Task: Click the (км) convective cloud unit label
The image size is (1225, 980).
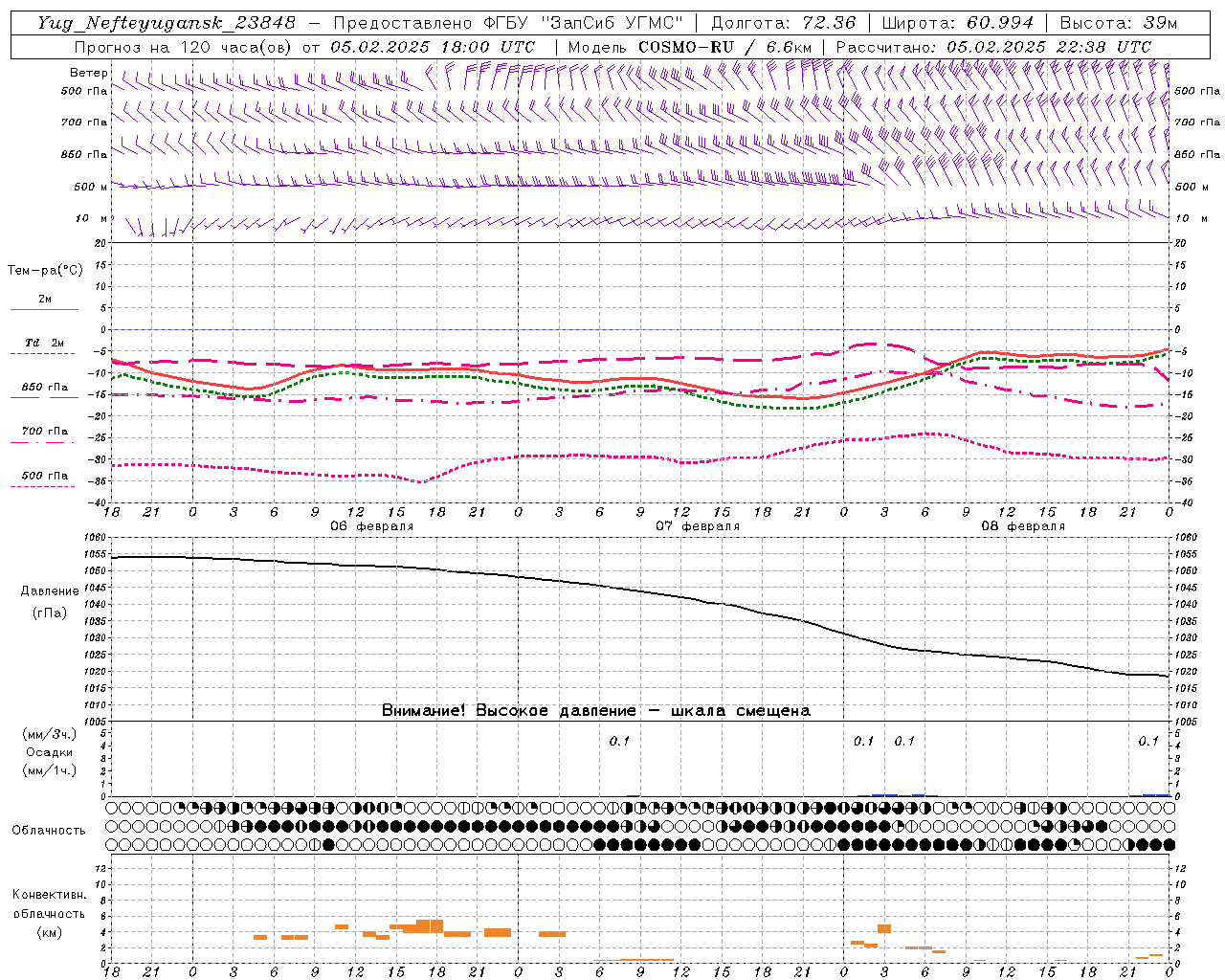Action: 49,932
